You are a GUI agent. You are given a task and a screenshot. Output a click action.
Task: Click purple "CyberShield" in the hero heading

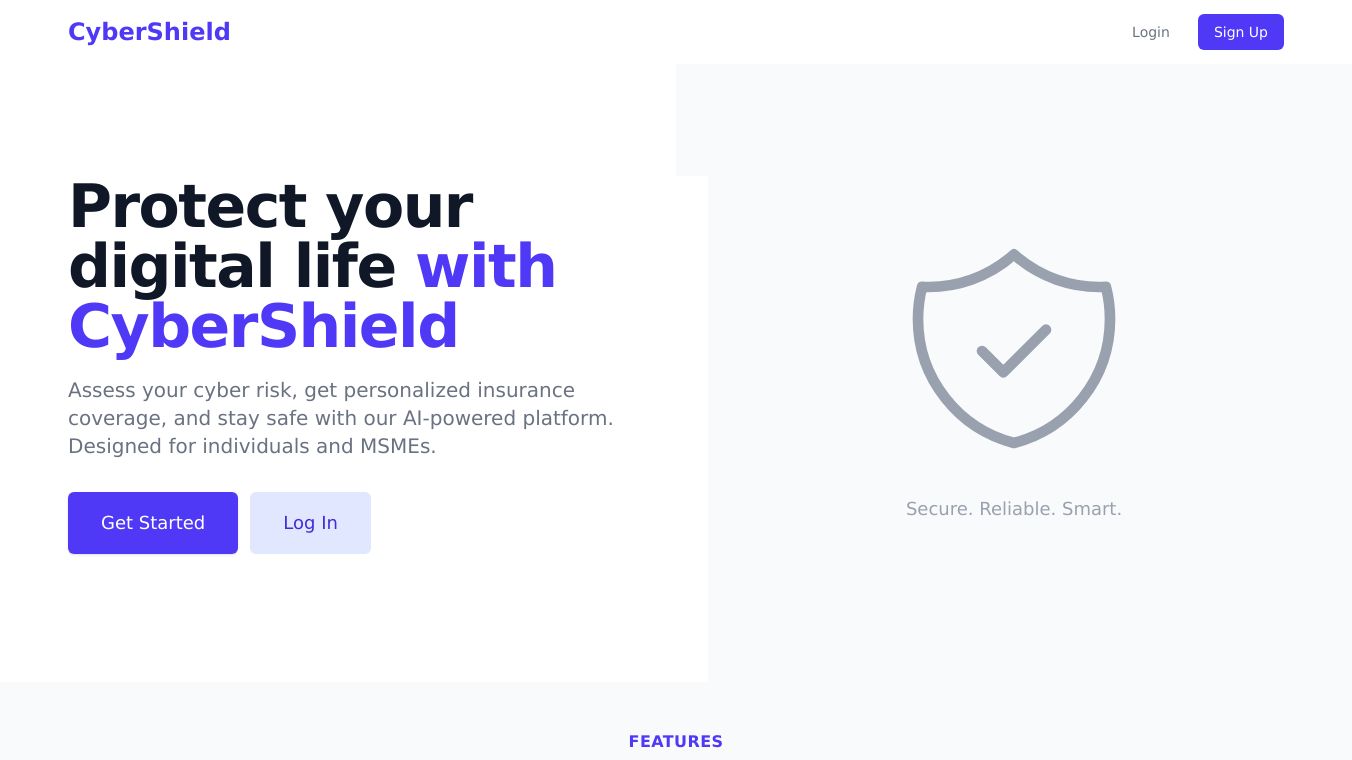coord(263,327)
